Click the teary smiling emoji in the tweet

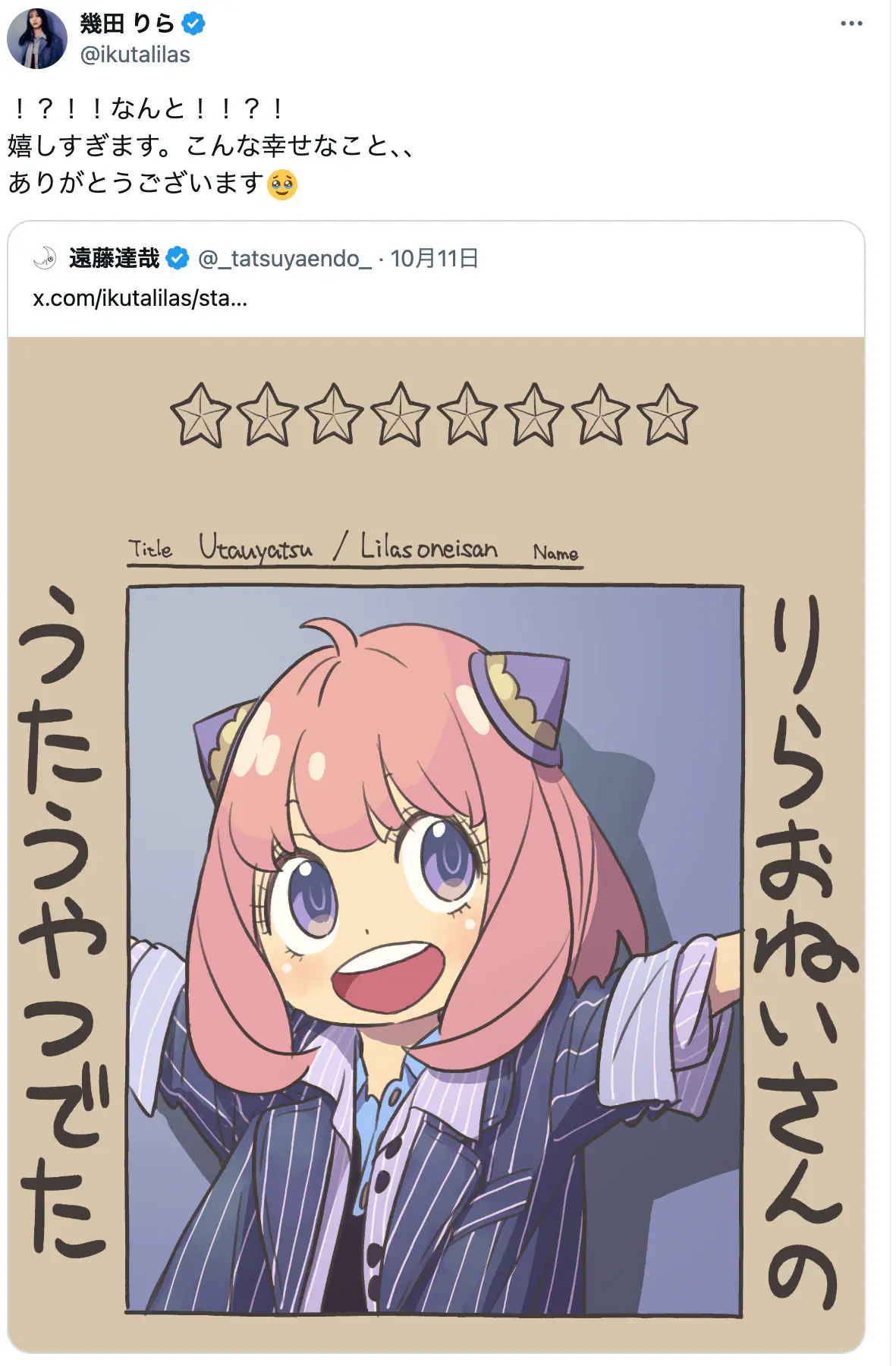click(282, 184)
